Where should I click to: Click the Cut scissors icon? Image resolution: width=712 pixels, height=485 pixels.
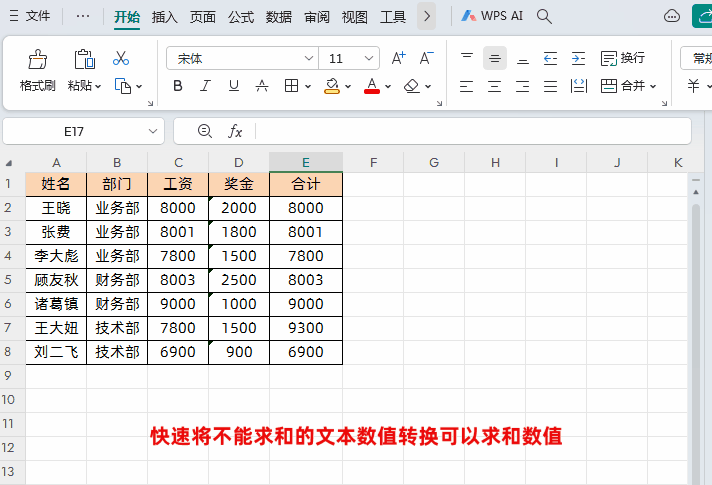[x=121, y=59]
